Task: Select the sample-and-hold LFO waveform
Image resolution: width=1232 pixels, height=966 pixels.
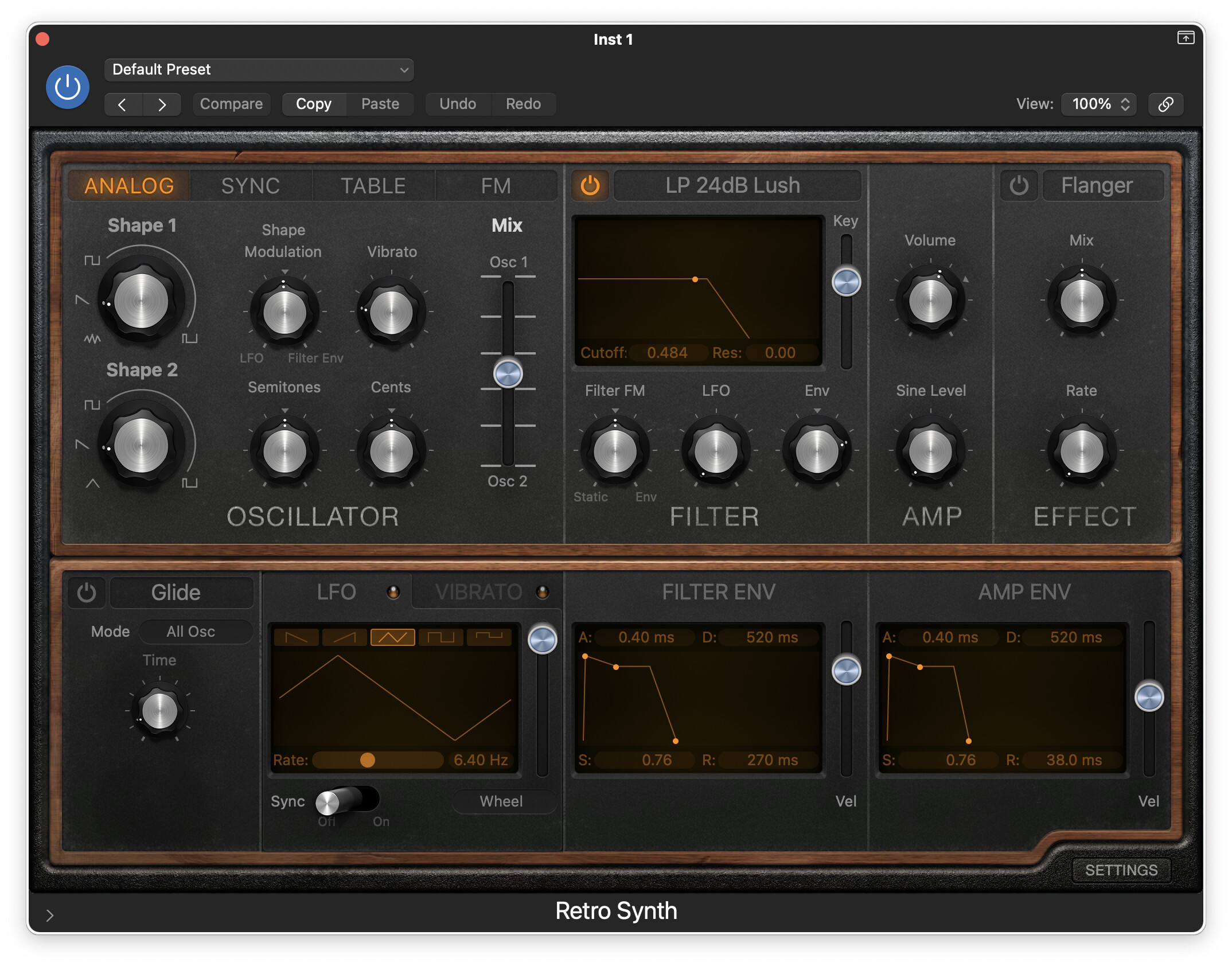Action: [489, 637]
